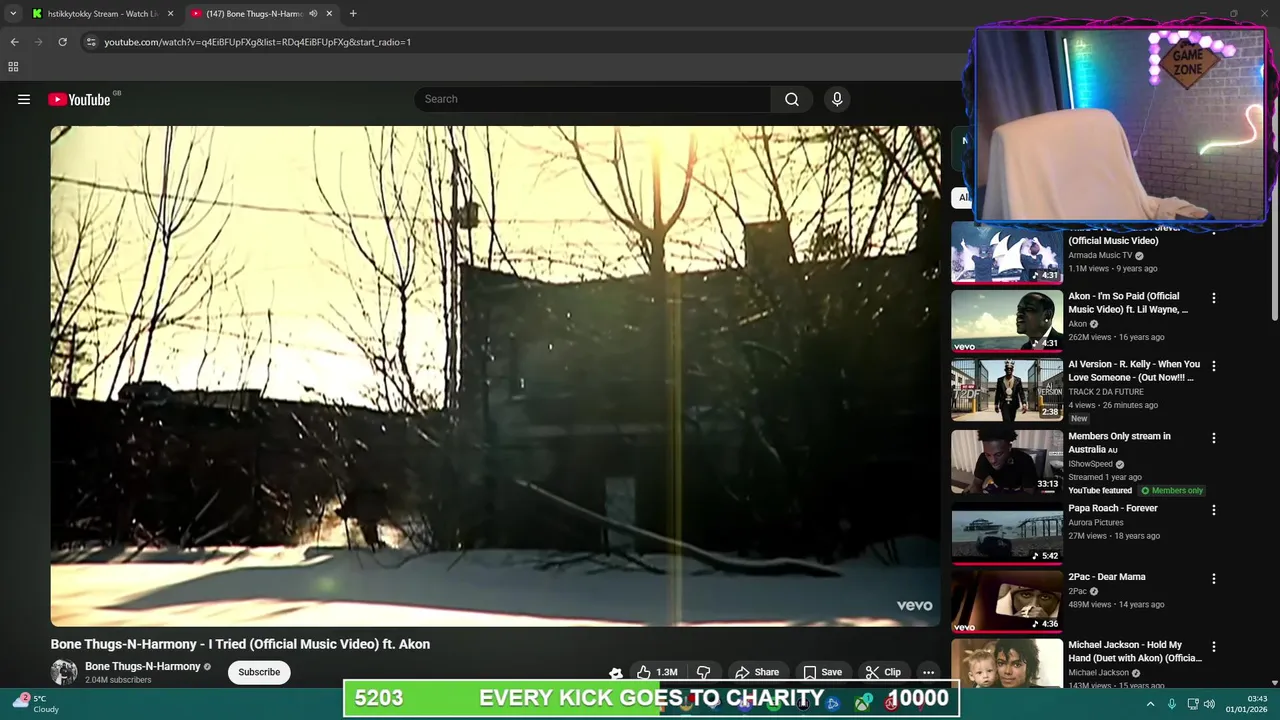1280x720 pixels.
Task: Open the weather widget showing 5°C Cloudy
Action: coord(36,704)
